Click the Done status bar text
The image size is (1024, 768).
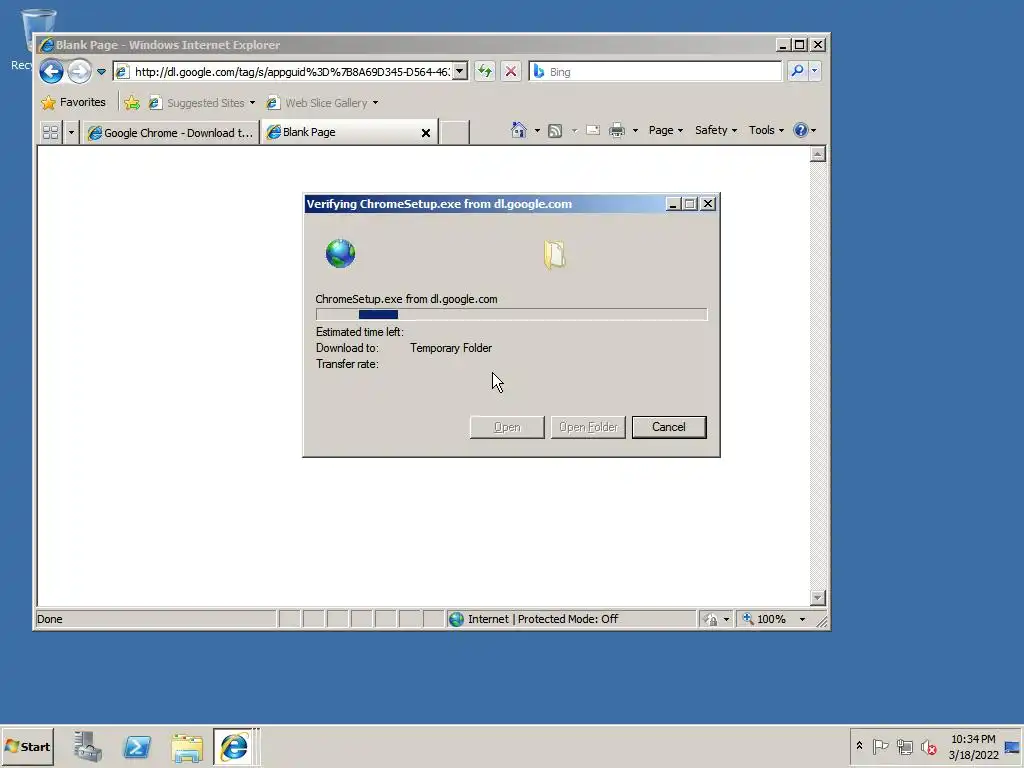tap(50, 619)
